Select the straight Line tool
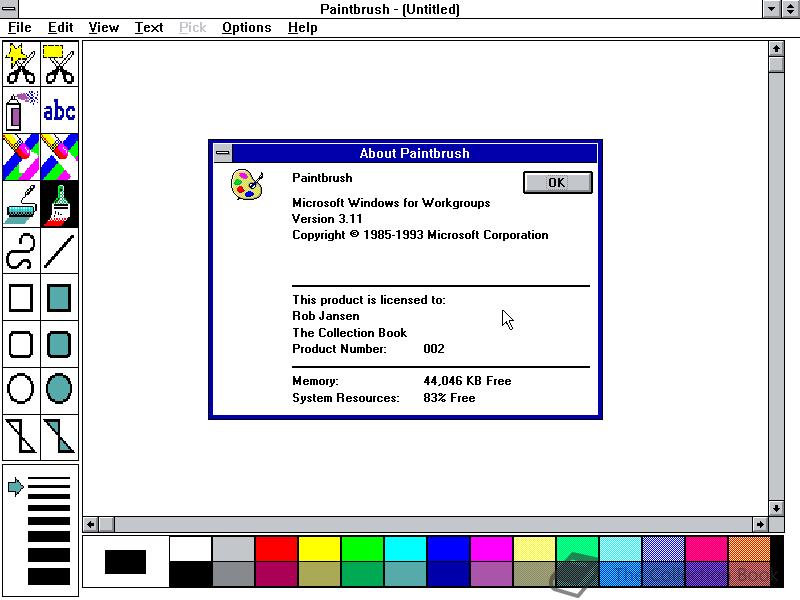Screen dimensions: 800x600 60,251
